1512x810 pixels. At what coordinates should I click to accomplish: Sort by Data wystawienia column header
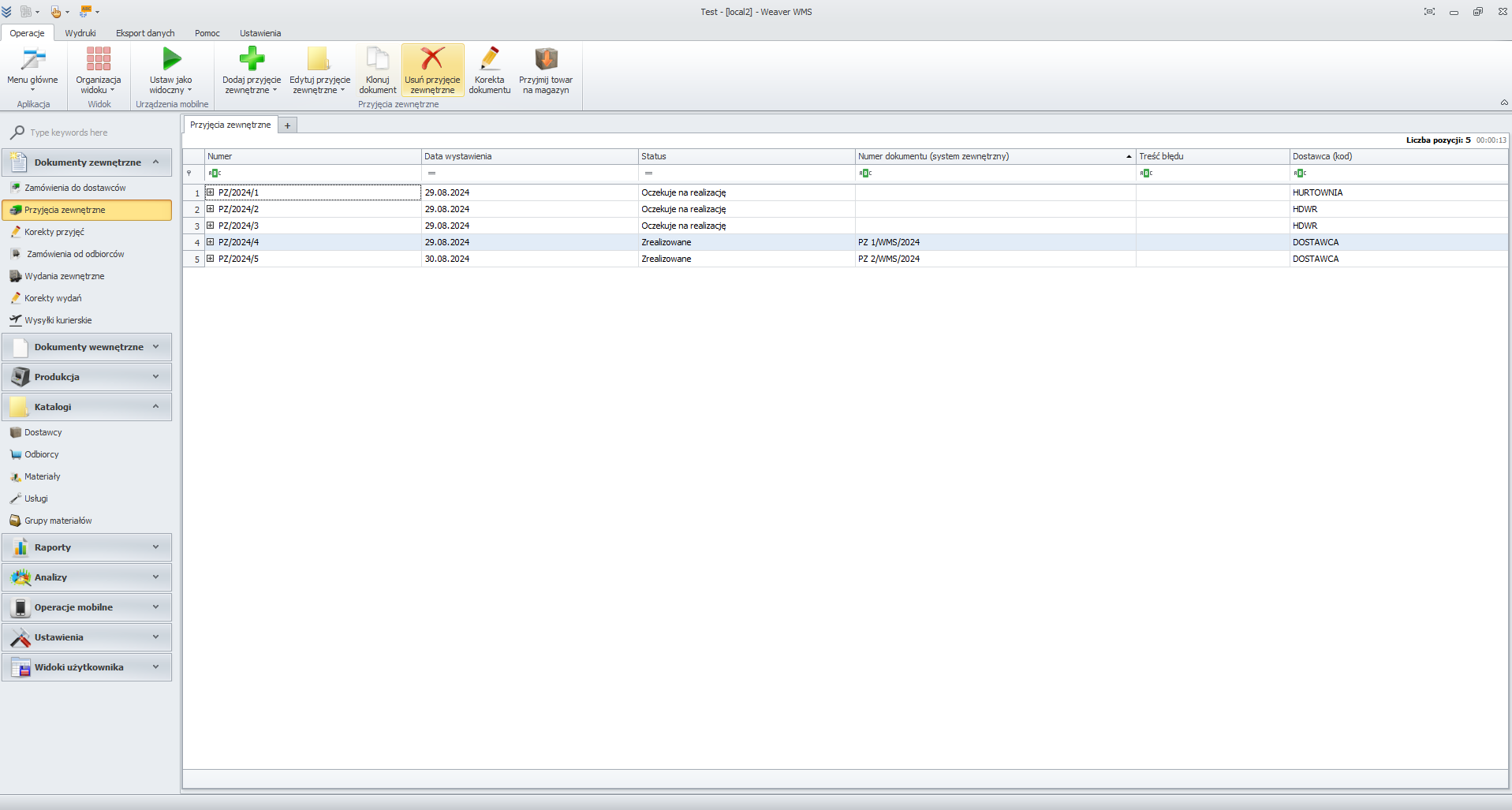click(x=528, y=156)
